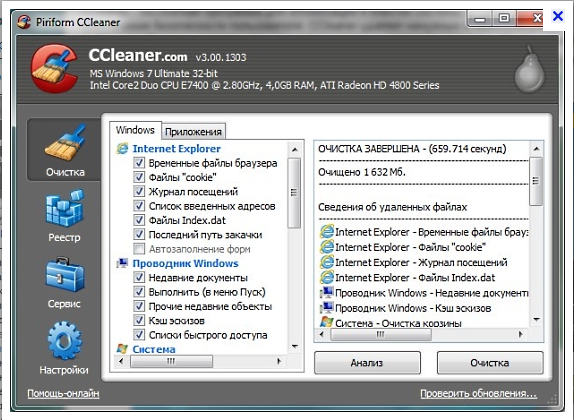The height and width of the screenshot is (420, 574).
Task: Click "ОЧИСТКА ЗАВЕРШЕНА" status line
Action: coord(412,149)
